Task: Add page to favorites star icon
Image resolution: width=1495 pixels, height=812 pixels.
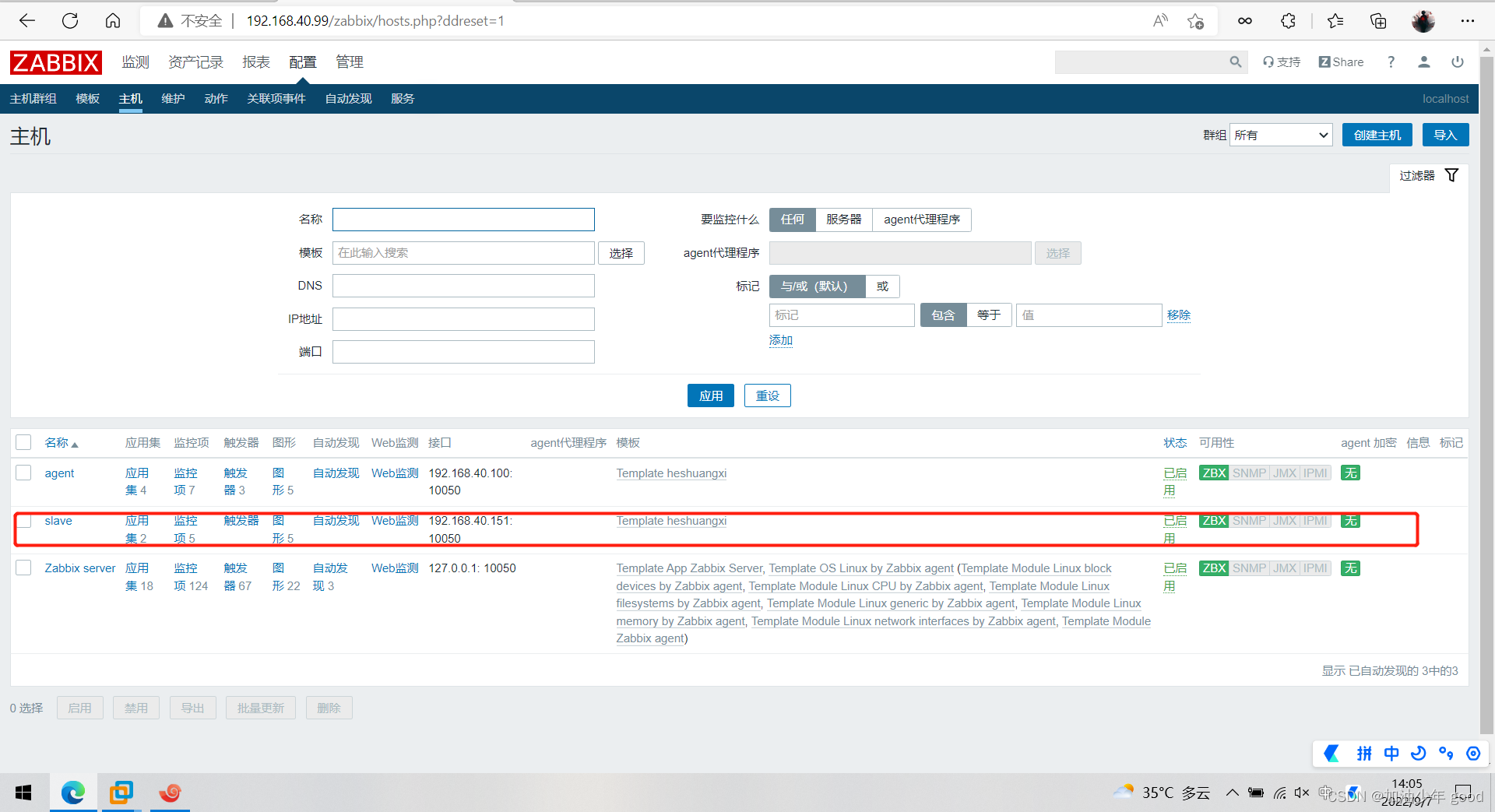Action: click(x=1196, y=21)
